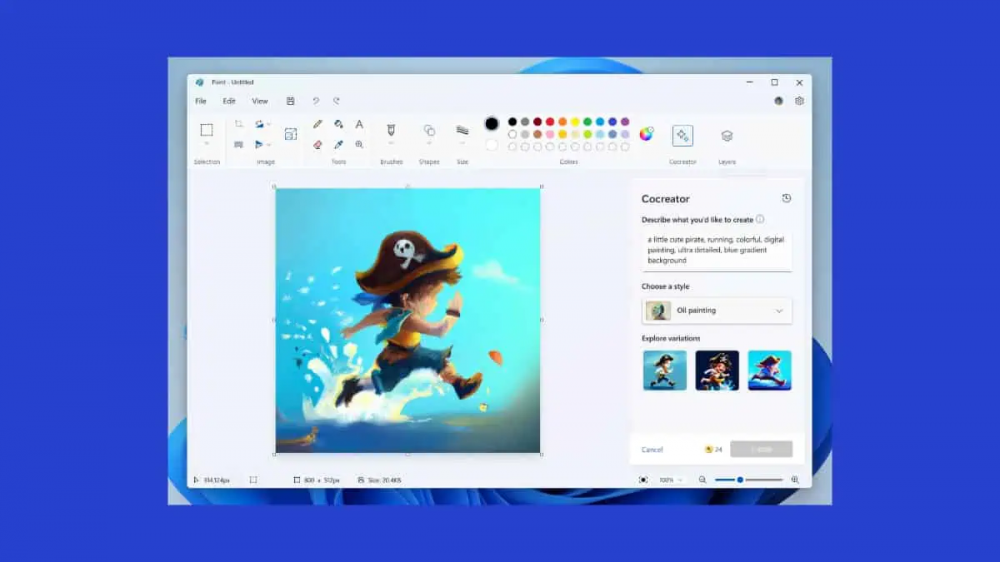
Task: Select the Eraser tool
Action: [318, 145]
